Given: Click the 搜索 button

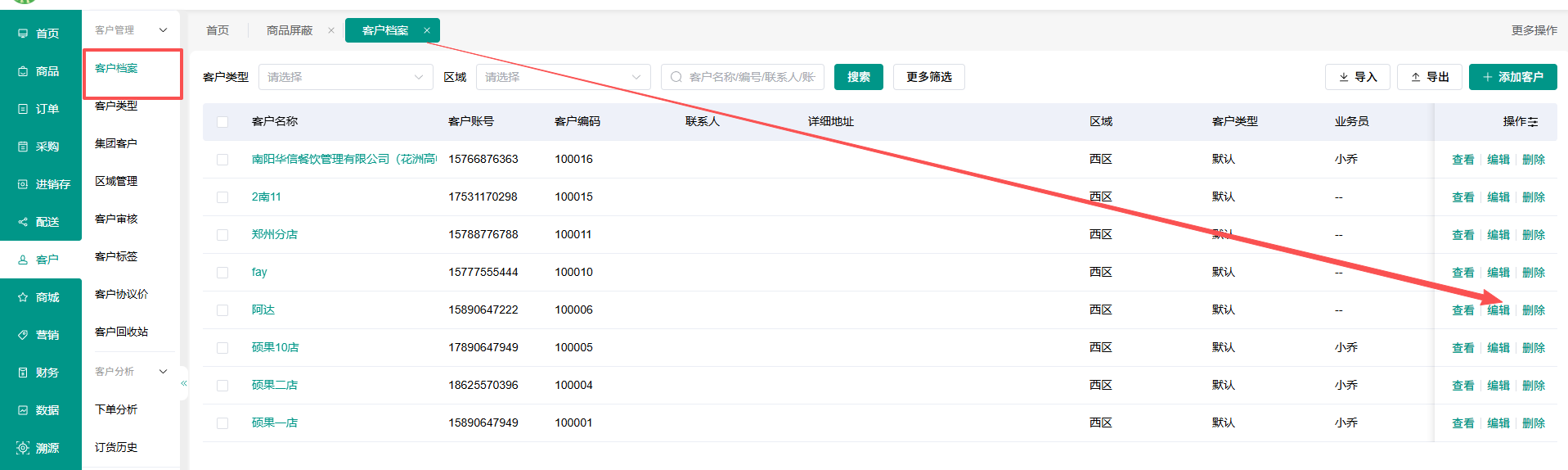Looking at the screenshot, I should point(859,77).
